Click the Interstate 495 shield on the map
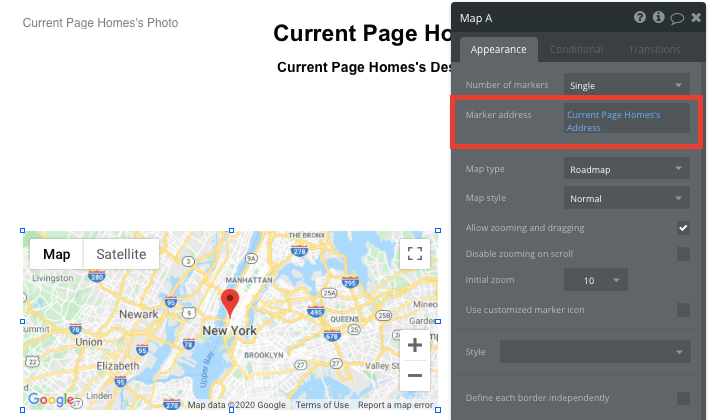The height and width of the screenshot is (420, 709). point(316,311)
